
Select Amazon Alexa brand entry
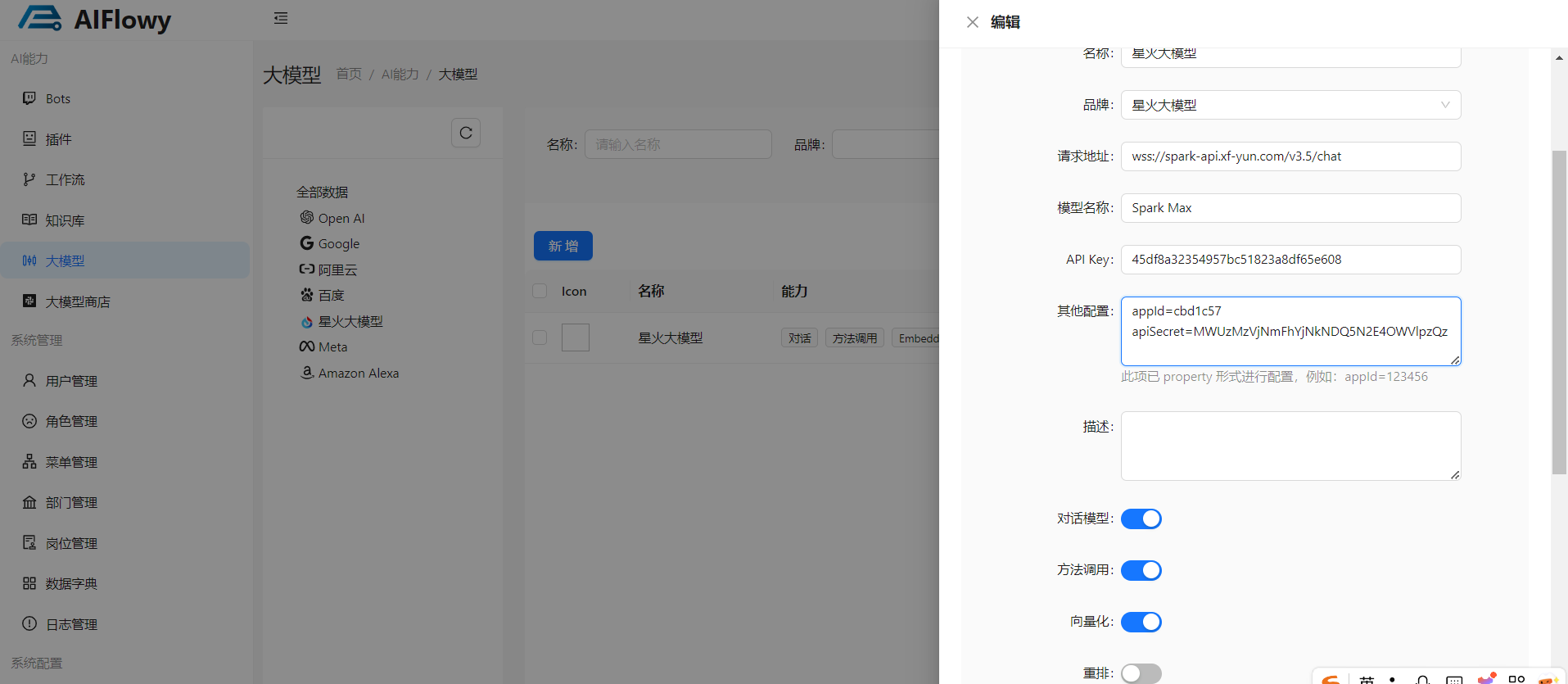pyautogui.click(x=358, y=373)
